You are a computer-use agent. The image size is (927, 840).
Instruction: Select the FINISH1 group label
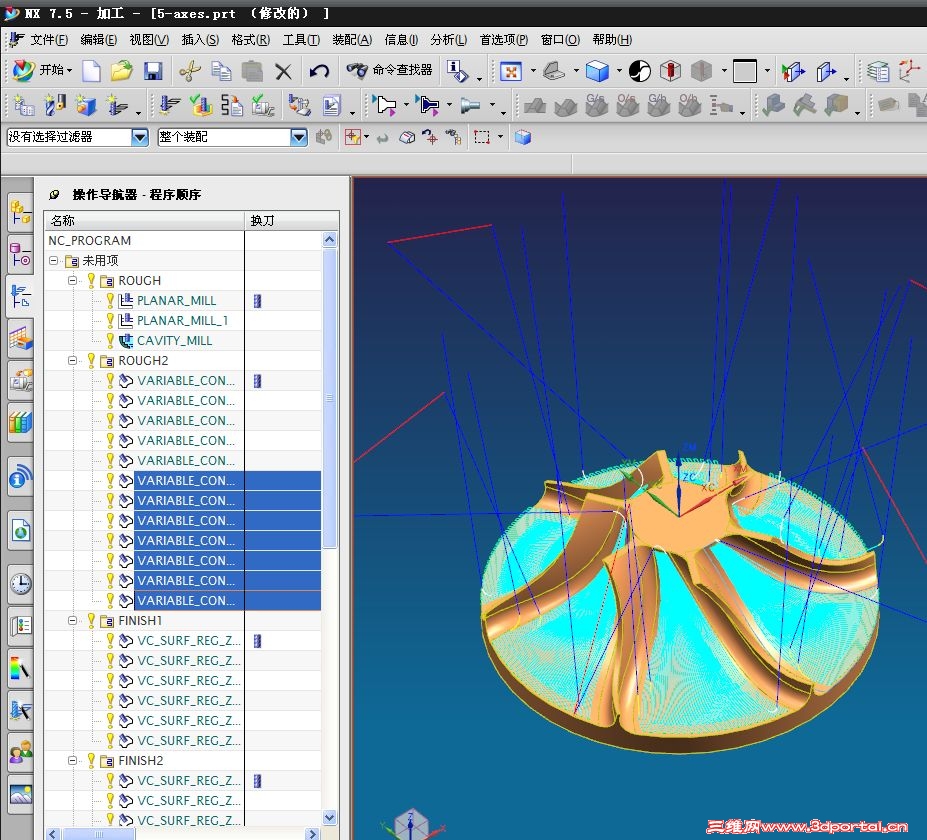click(140, 620)
